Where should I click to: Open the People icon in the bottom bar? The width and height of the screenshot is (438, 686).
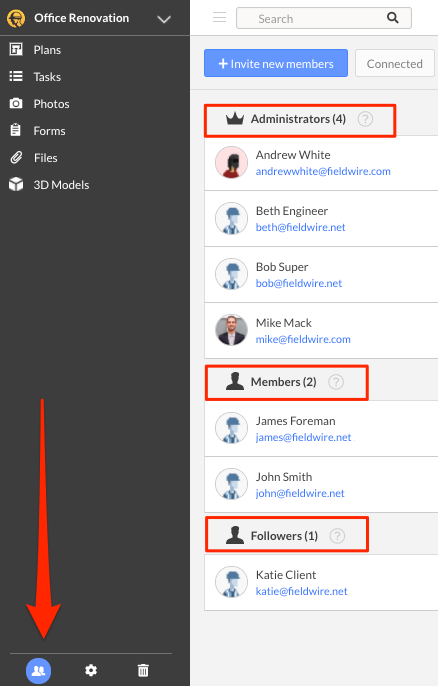[39, 670]
